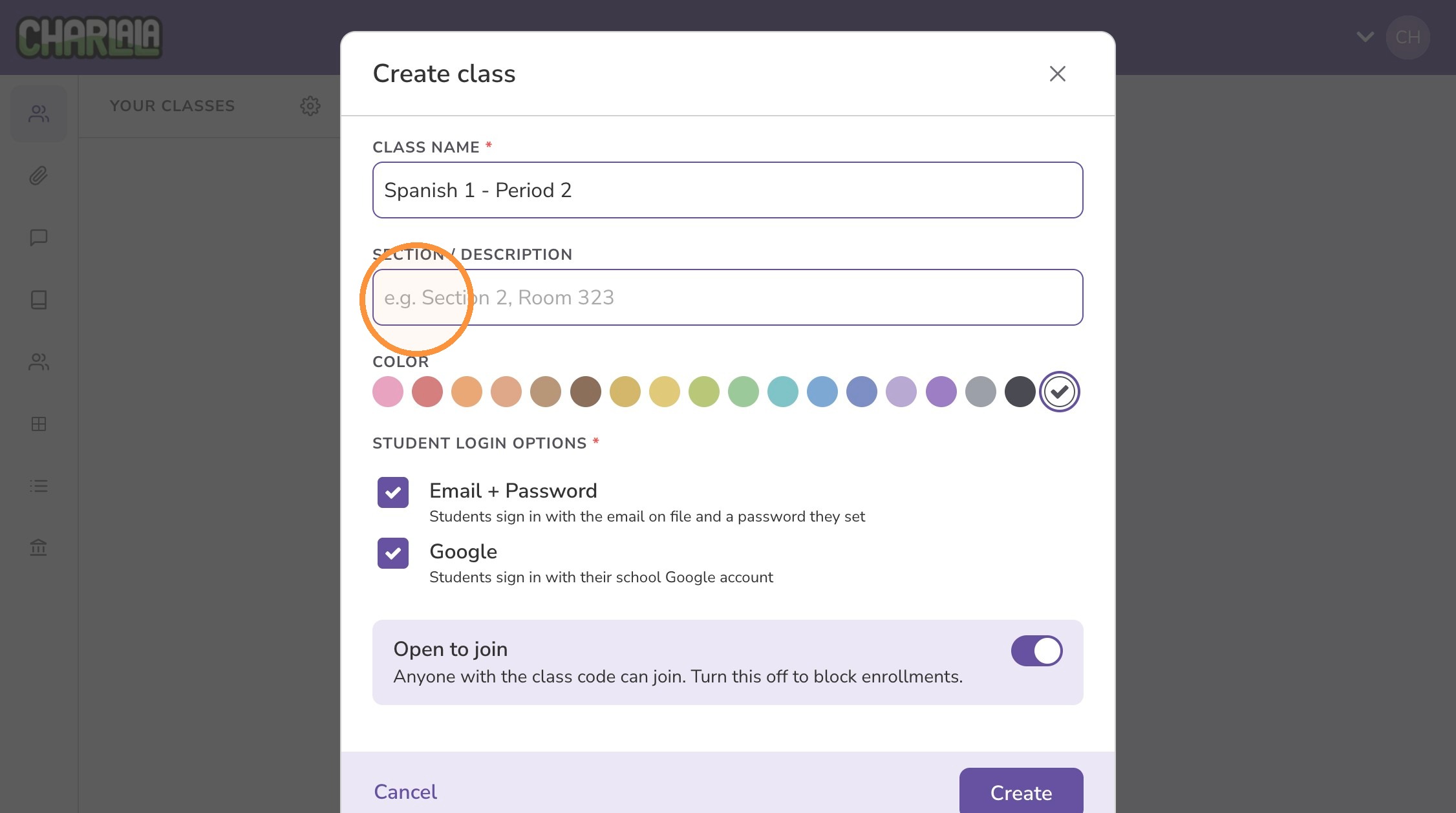Open the CH profile avatar menu
1456x813 pixels.
tap(1408, 37)
